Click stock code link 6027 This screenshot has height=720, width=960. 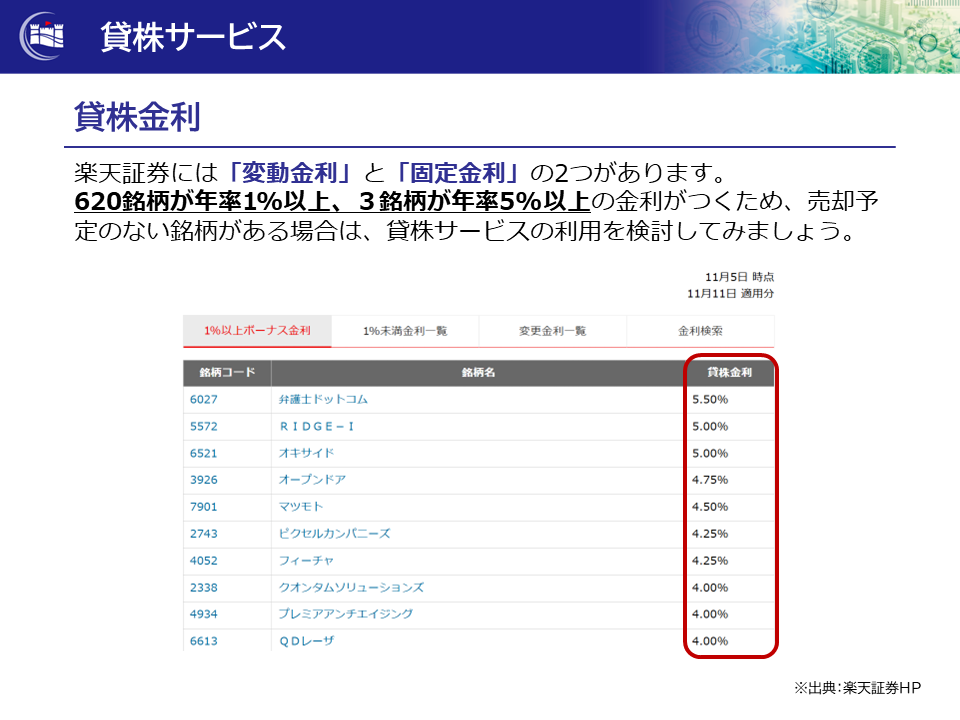point(203,399)
